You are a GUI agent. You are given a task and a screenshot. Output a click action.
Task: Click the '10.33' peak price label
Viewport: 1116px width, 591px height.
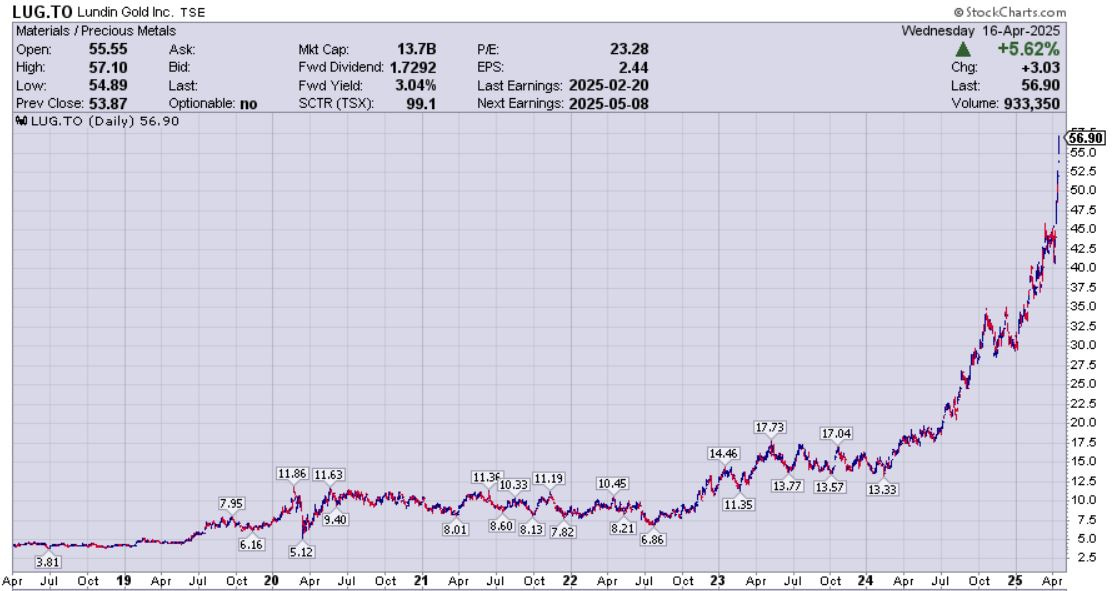513,485
